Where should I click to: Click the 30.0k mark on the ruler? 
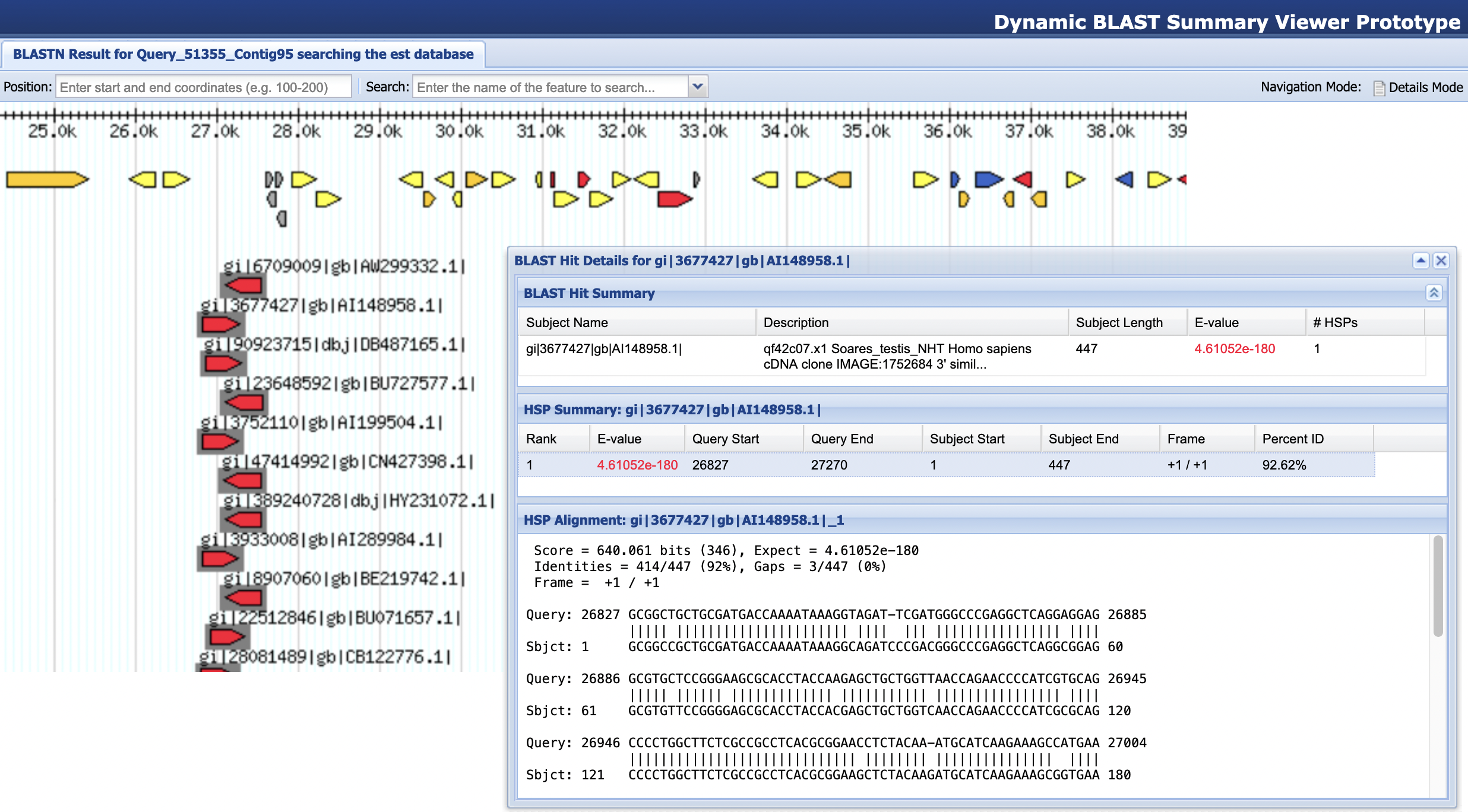coord(459,131)
